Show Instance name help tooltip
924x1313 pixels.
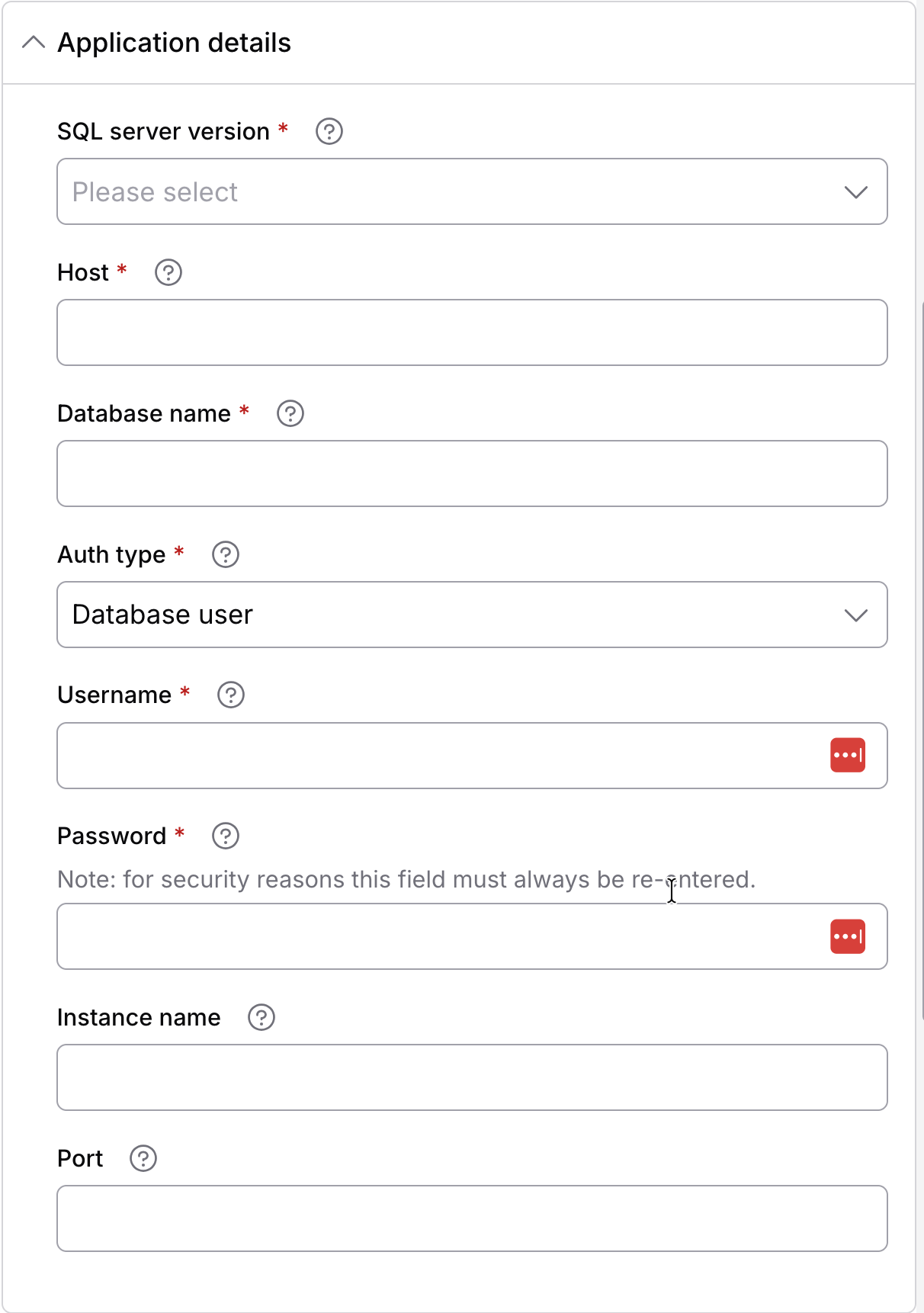(x=261, y=1017)
